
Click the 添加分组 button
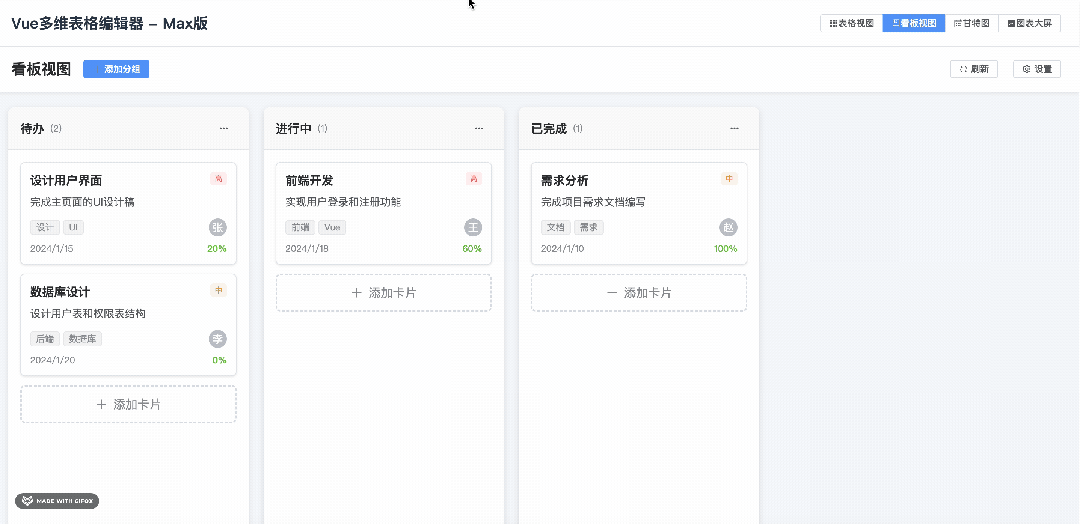click(116, 69)
